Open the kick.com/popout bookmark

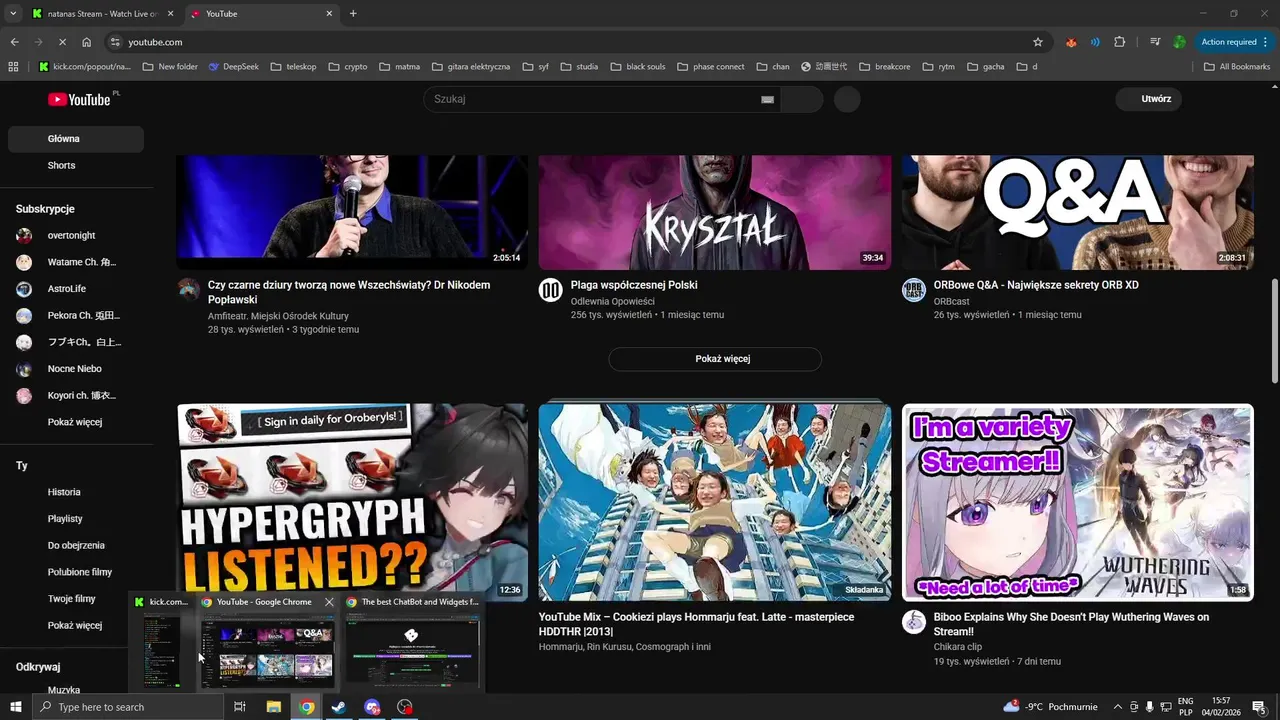(85, 67)
